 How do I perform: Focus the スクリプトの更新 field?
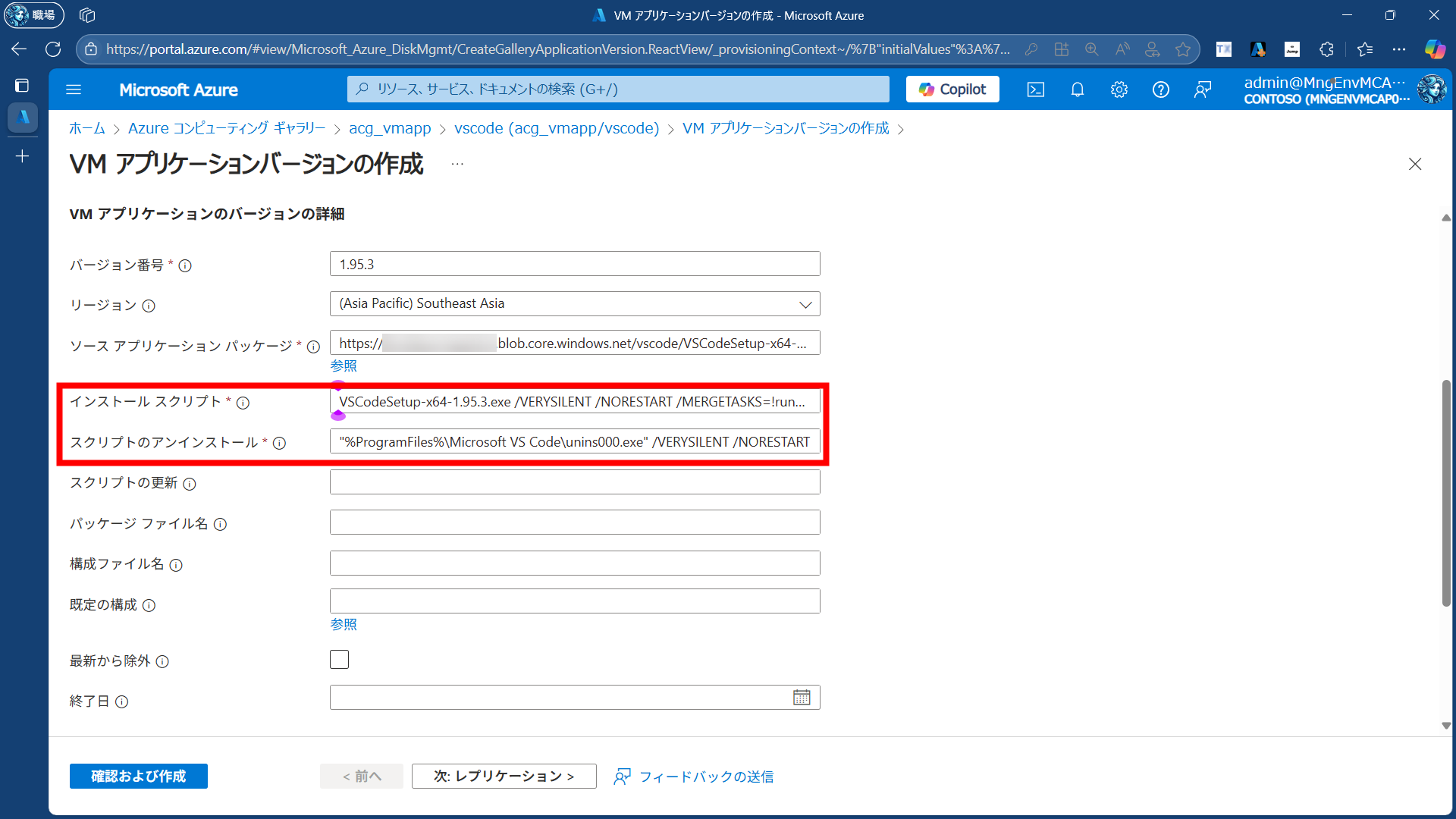pyautogui.click(x=575, y=482)
